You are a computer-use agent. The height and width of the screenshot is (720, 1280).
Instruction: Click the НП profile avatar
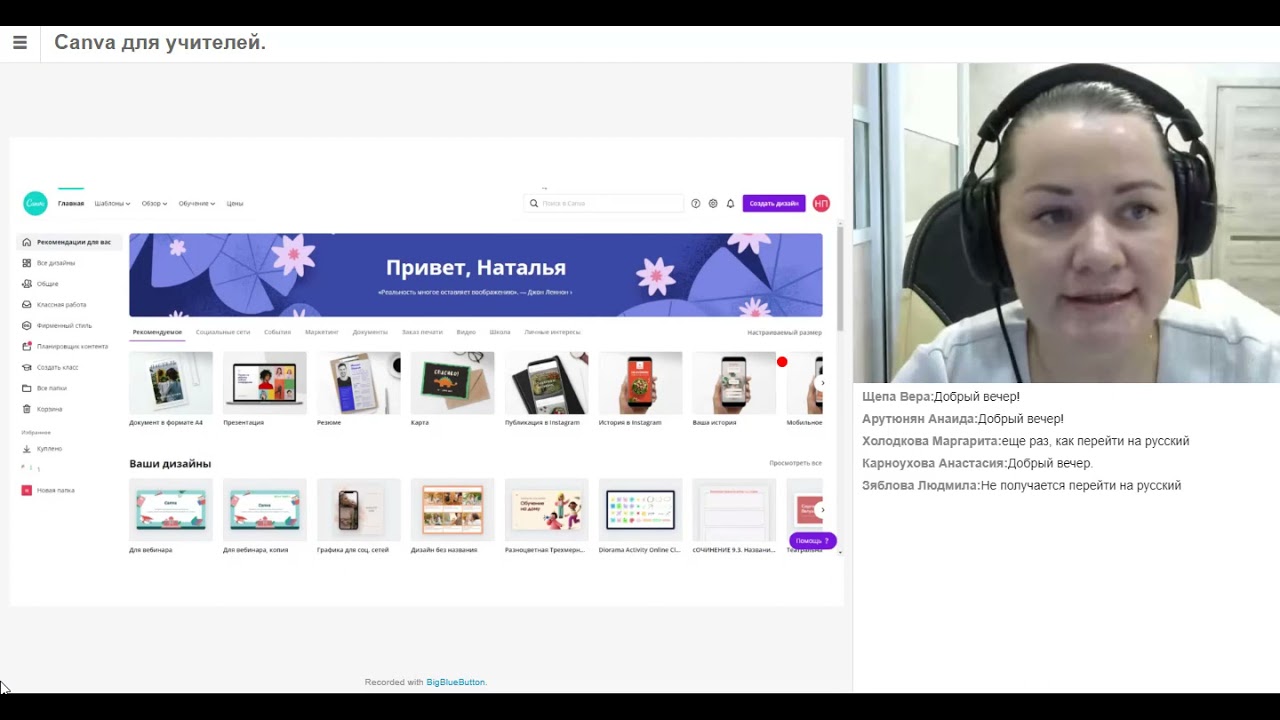pyautogui.click(x=821, y=203)
